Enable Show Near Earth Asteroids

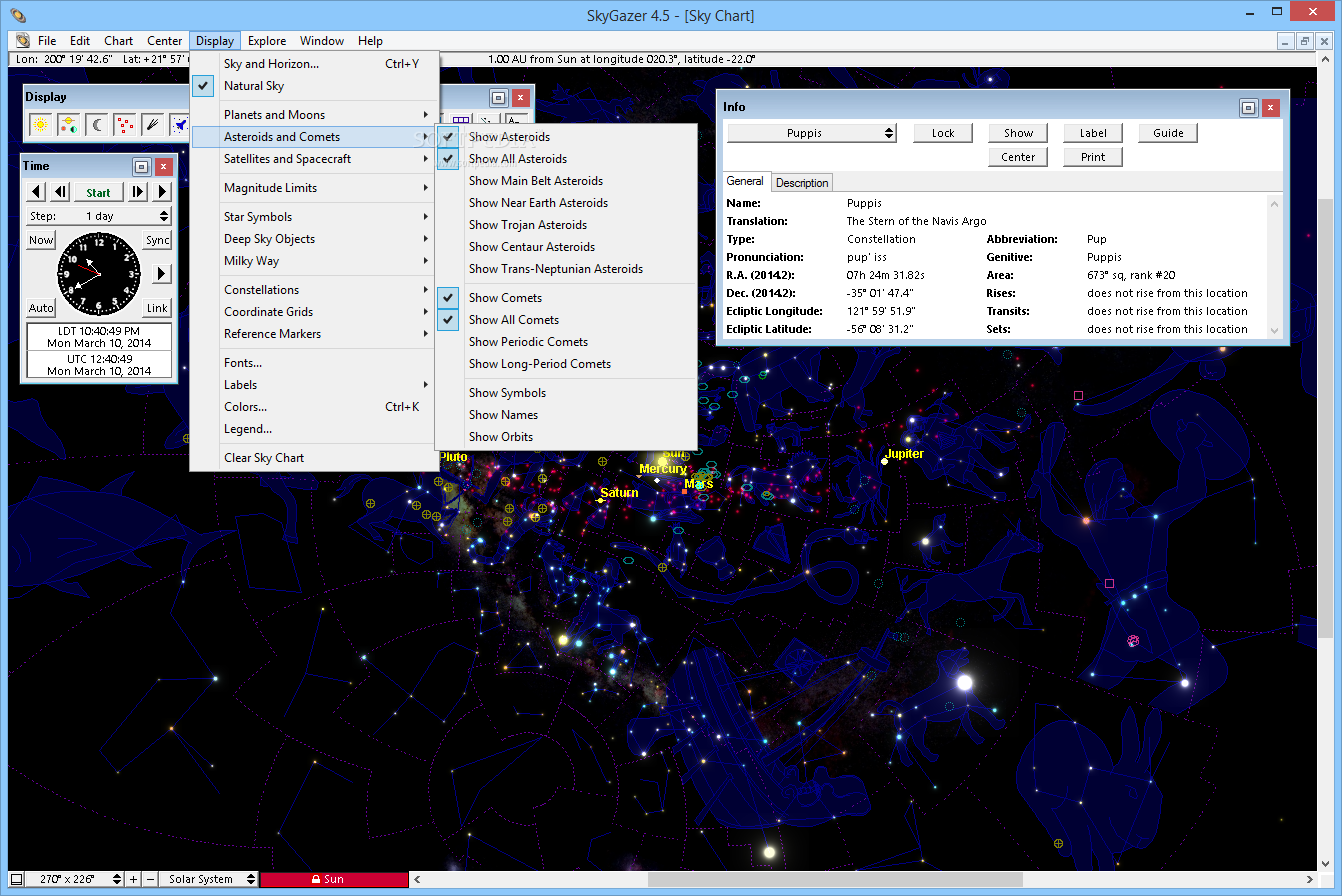566,203
